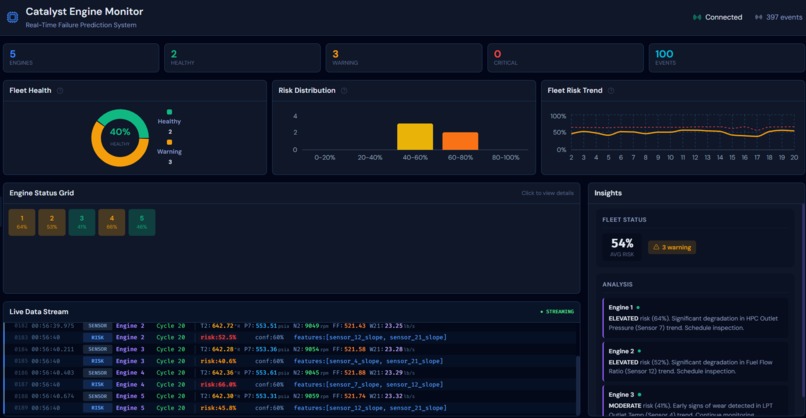Click SENSOR tag at timestamp 00:56:40.674

point(98,396)
